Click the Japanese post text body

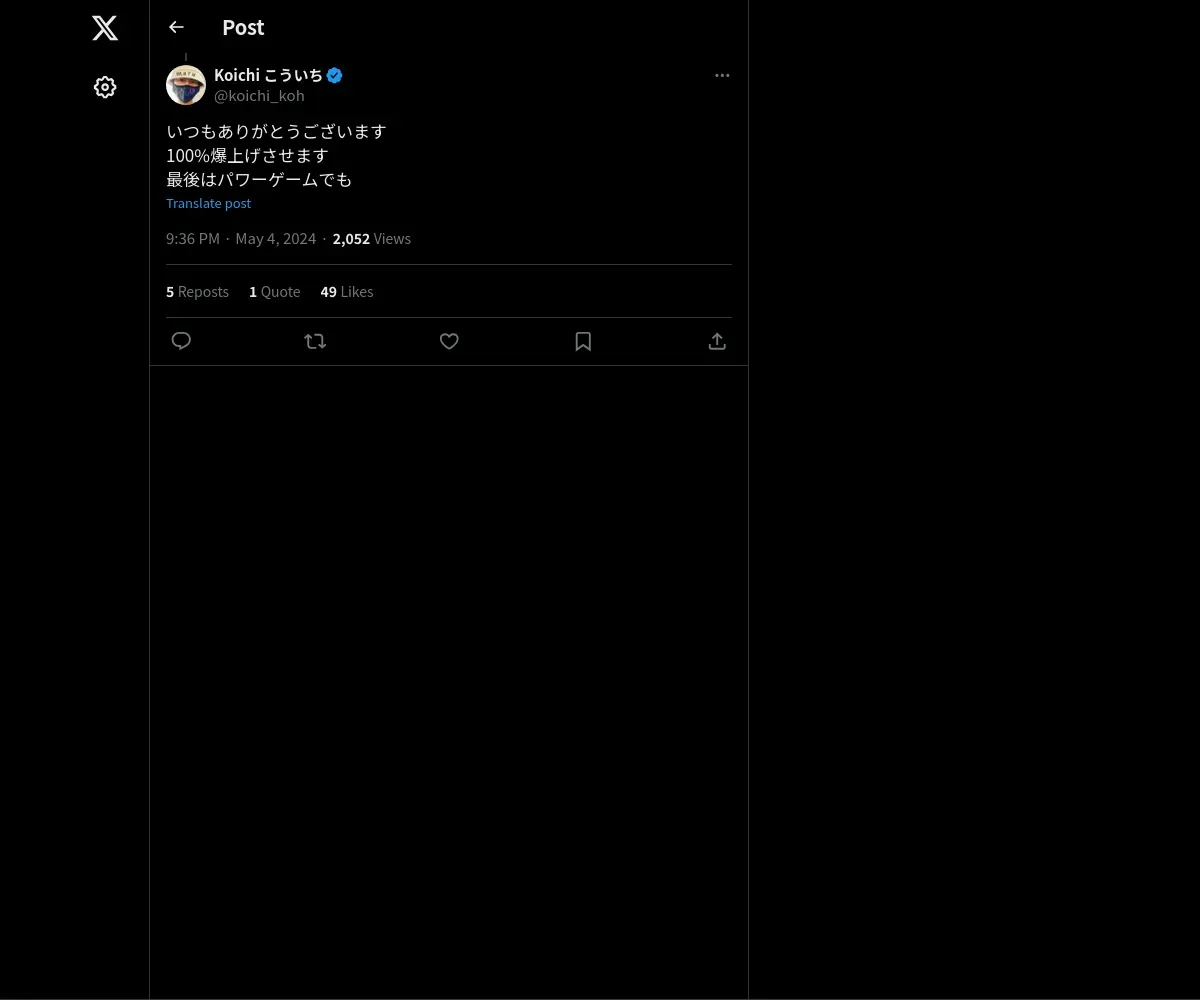coord(276,155)
